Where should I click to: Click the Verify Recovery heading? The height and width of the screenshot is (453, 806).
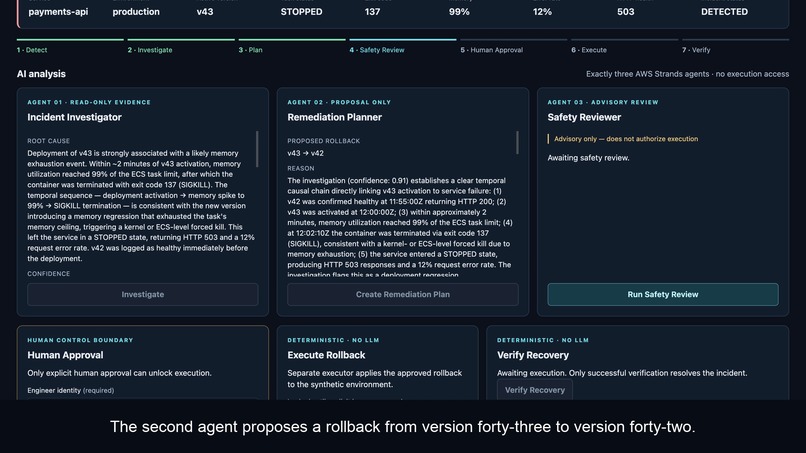[x=533, y=355]
